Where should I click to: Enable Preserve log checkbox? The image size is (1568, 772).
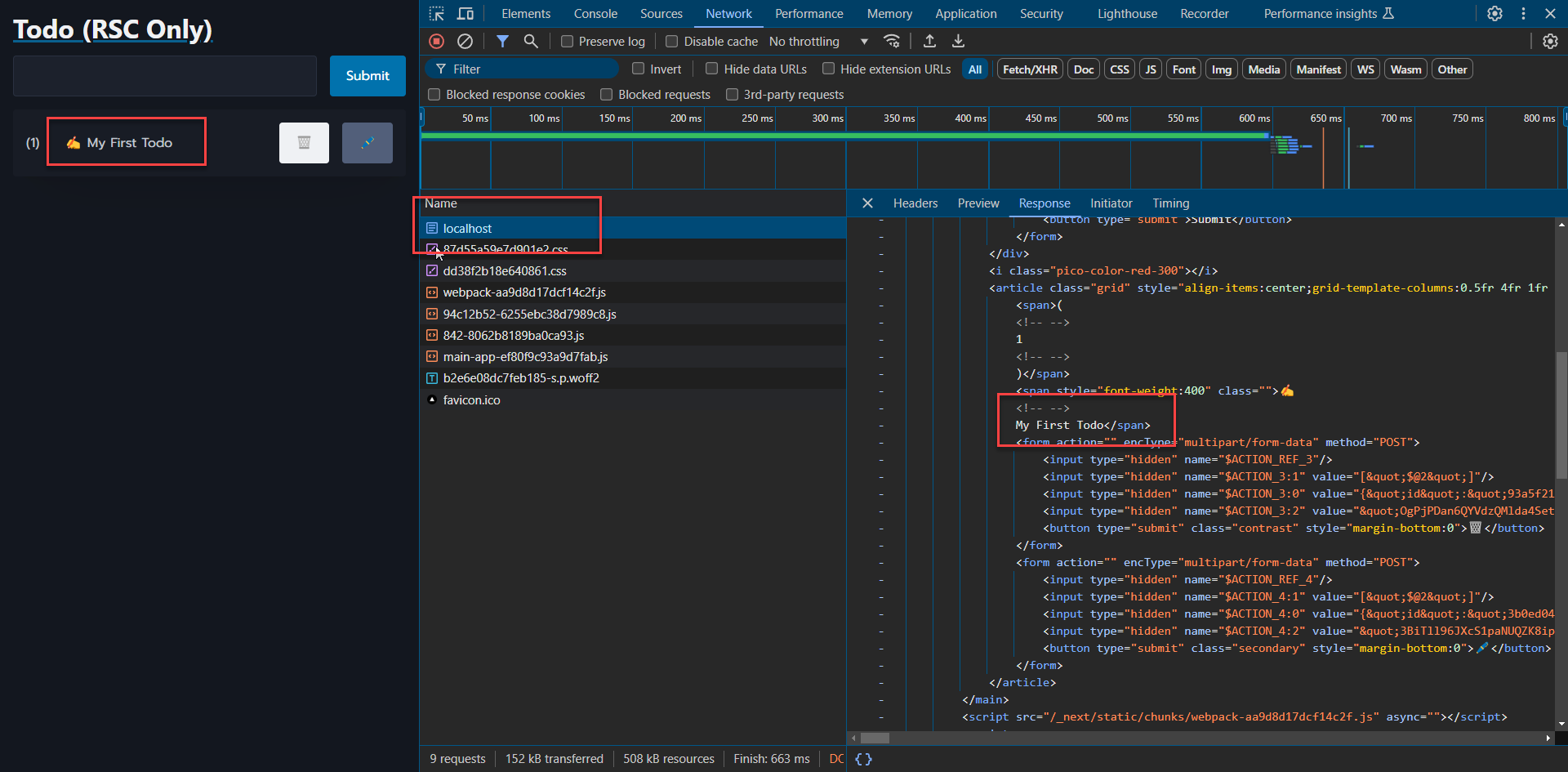pyautogui.click(x=567, y=41)
